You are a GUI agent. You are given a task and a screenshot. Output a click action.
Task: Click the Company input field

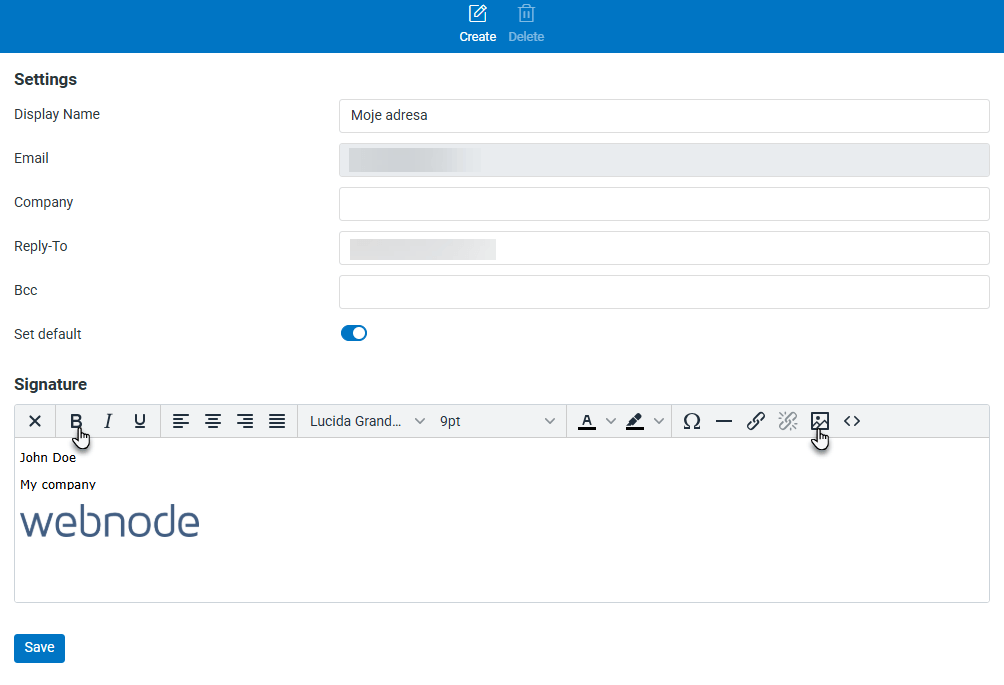coord(664,204)
